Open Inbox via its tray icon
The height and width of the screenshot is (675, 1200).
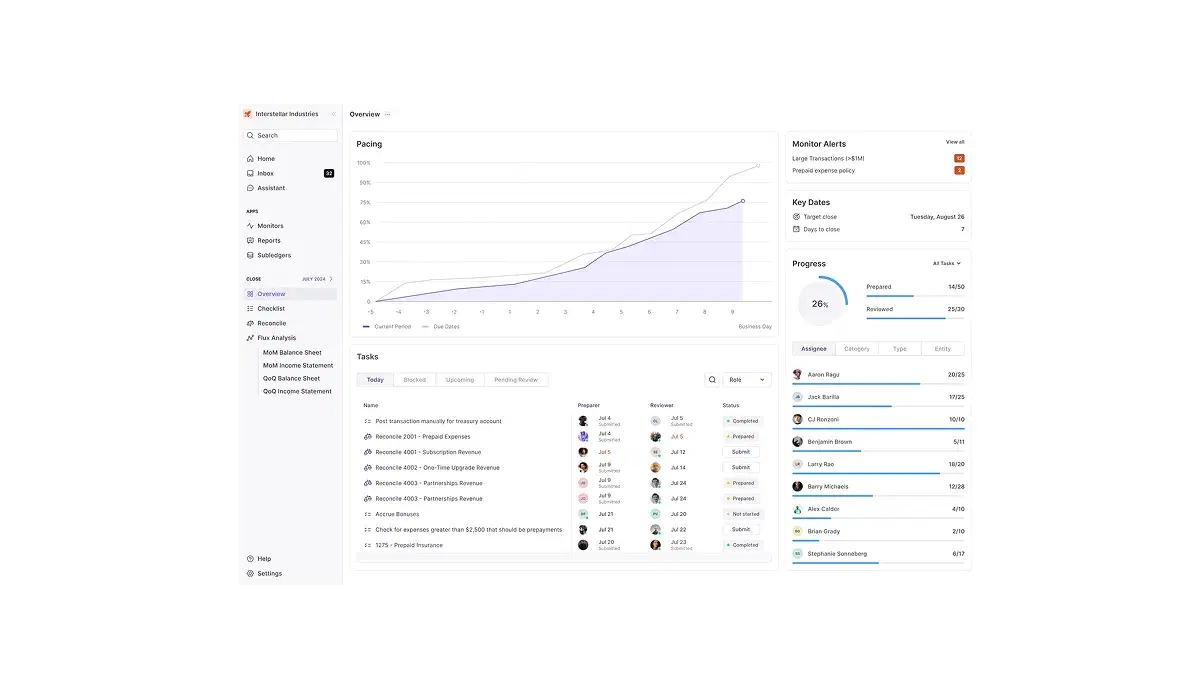click(x=250, y=174)
